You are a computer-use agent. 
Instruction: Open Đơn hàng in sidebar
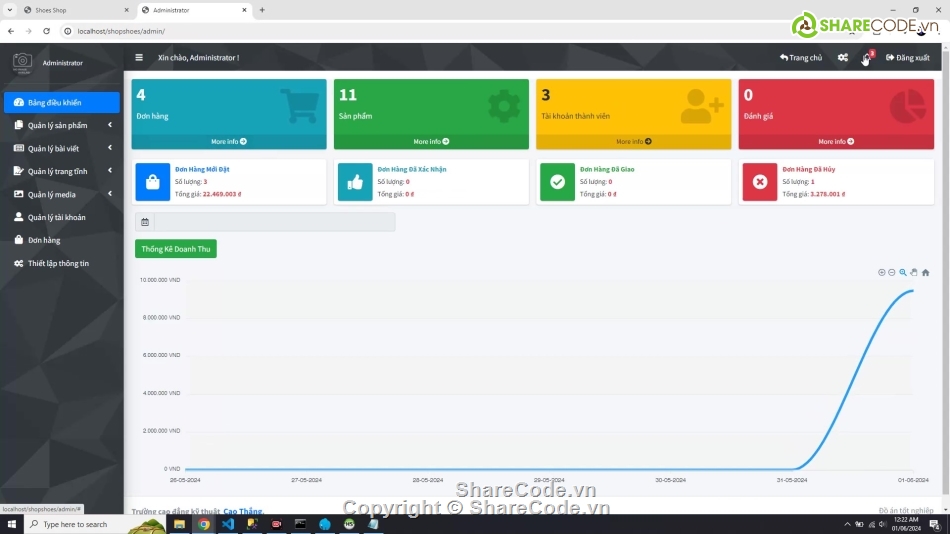click(44, 240)
